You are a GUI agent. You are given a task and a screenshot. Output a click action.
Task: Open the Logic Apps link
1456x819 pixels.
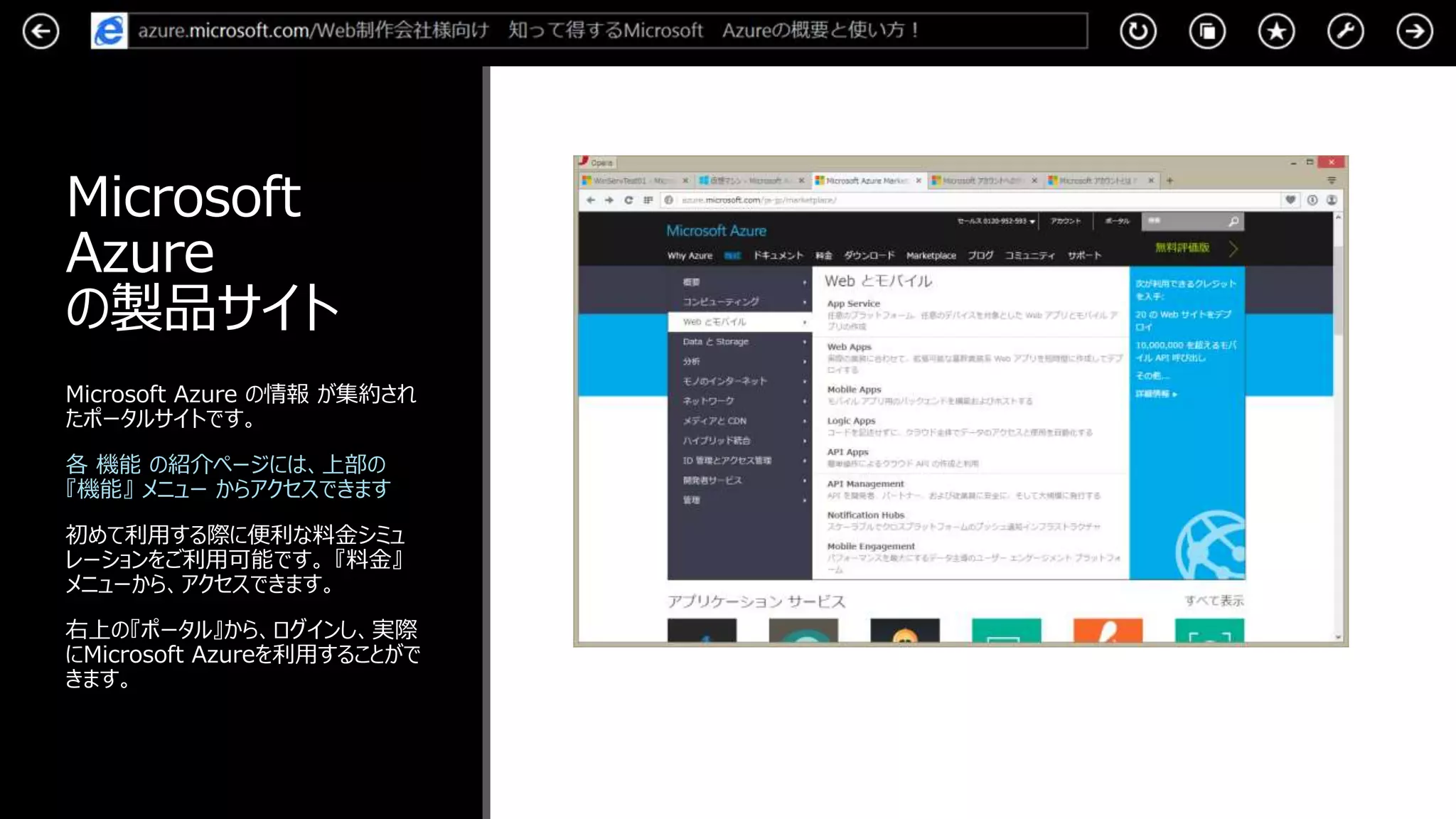click(x=851, y=421)
